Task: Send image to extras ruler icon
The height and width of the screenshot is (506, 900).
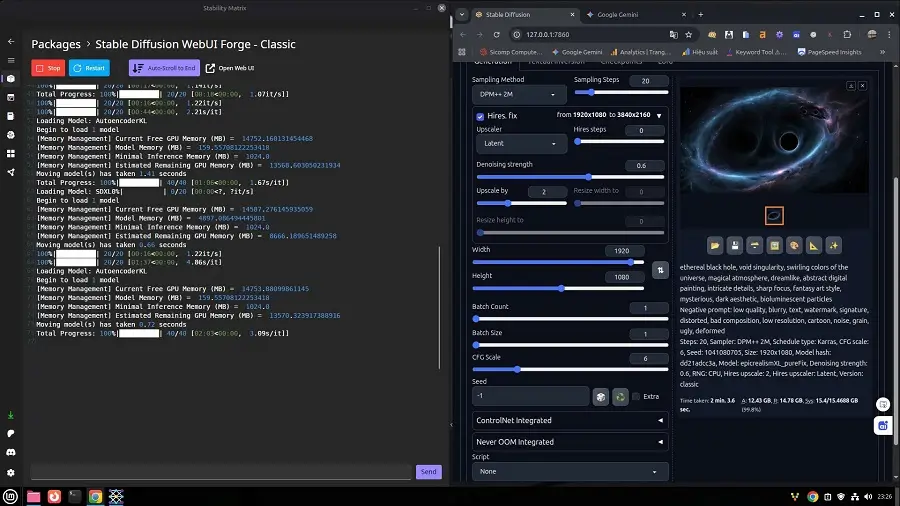Action: click(x=814, y=246)
